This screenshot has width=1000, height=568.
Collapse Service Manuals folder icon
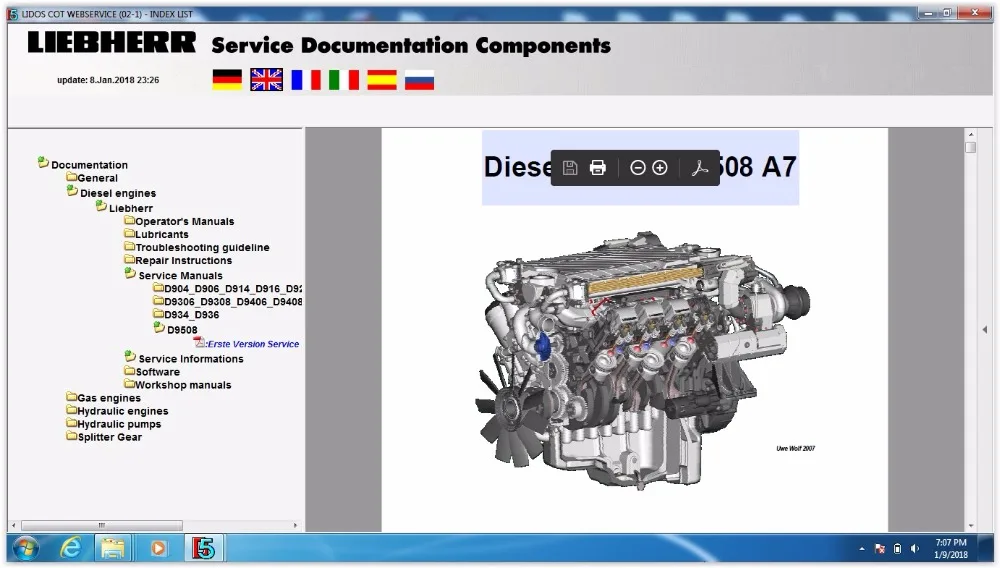(x=130, y=273)
